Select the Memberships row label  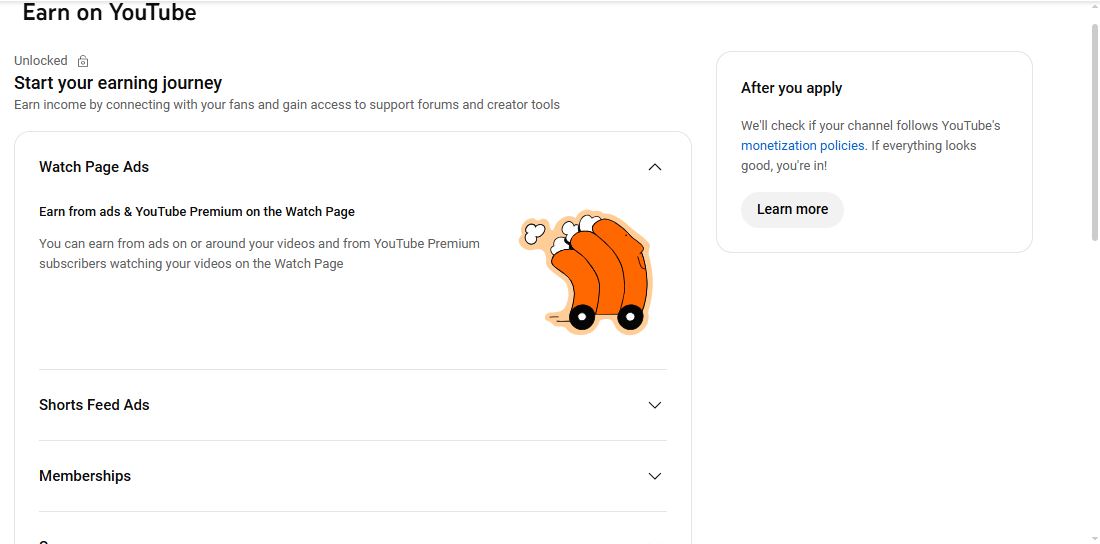pos(85,476)
